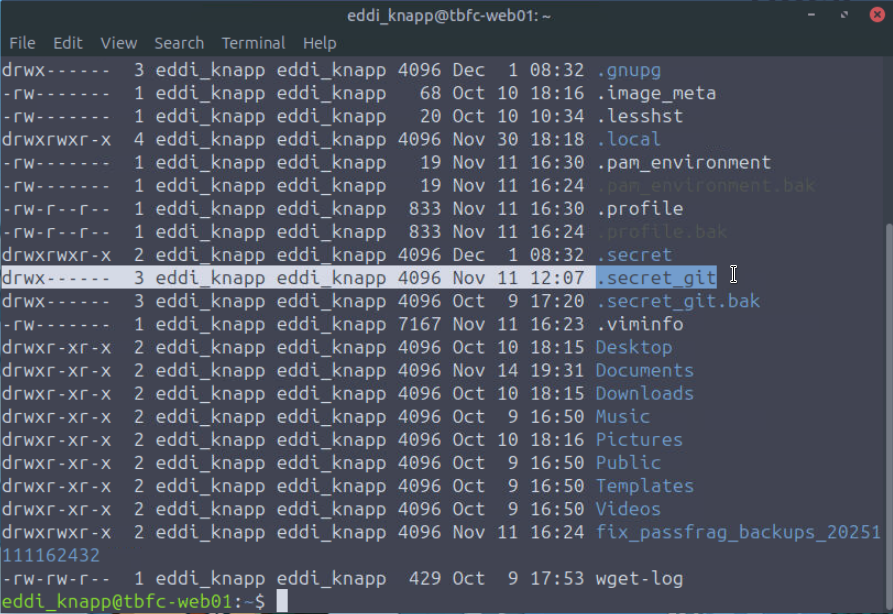Image resolution: width=893 pixels, height=614 pixels.
Task: Open the Search menu
Action: tap(179, 43)
